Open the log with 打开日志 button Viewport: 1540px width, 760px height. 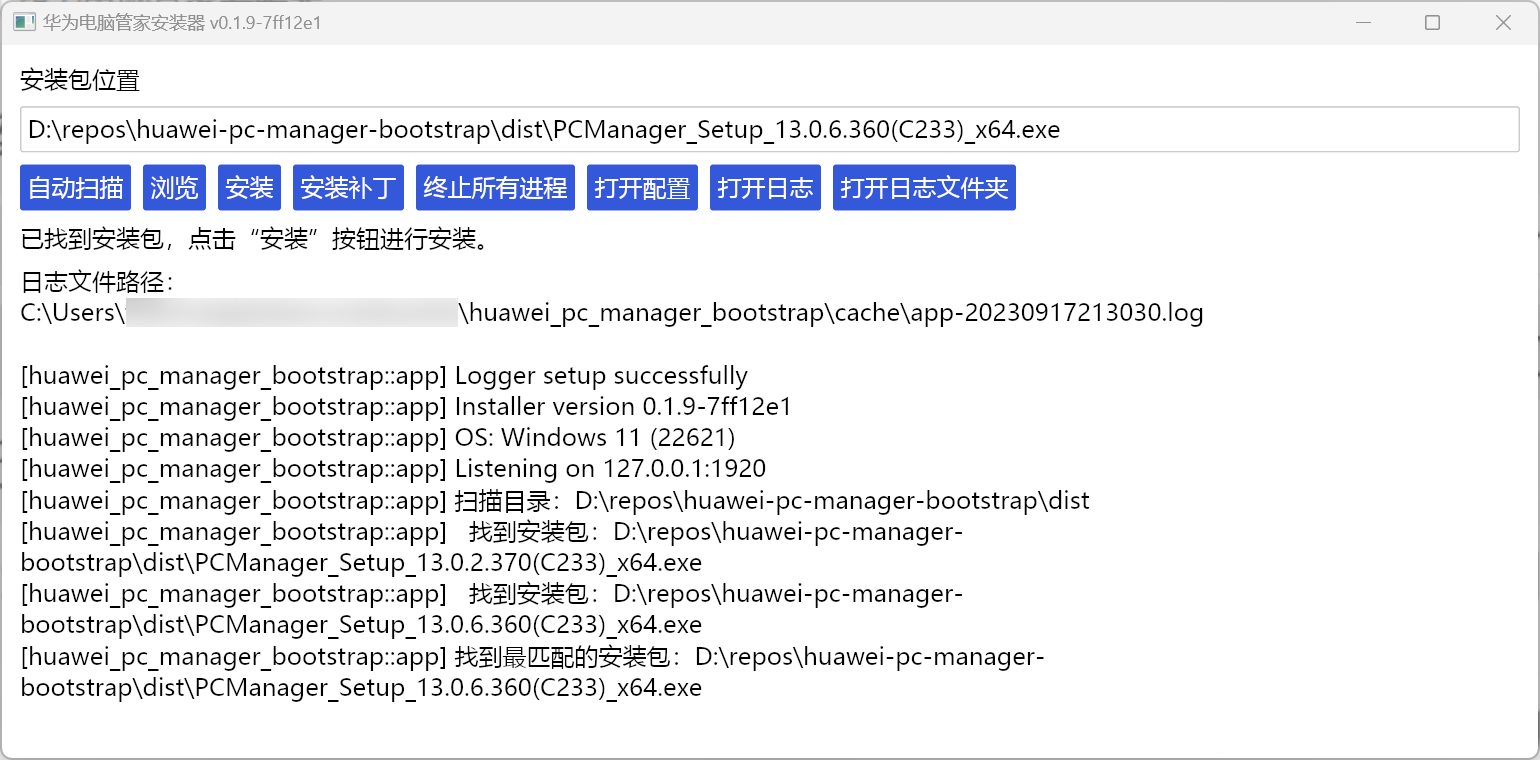click(x=765, y=188)
